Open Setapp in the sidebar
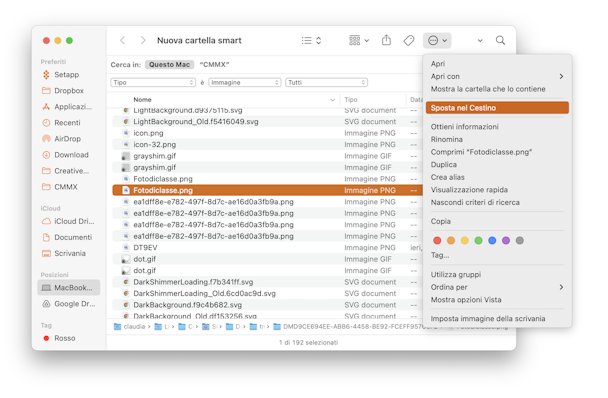The image size is (608, 398). click(x=66, y=74)
